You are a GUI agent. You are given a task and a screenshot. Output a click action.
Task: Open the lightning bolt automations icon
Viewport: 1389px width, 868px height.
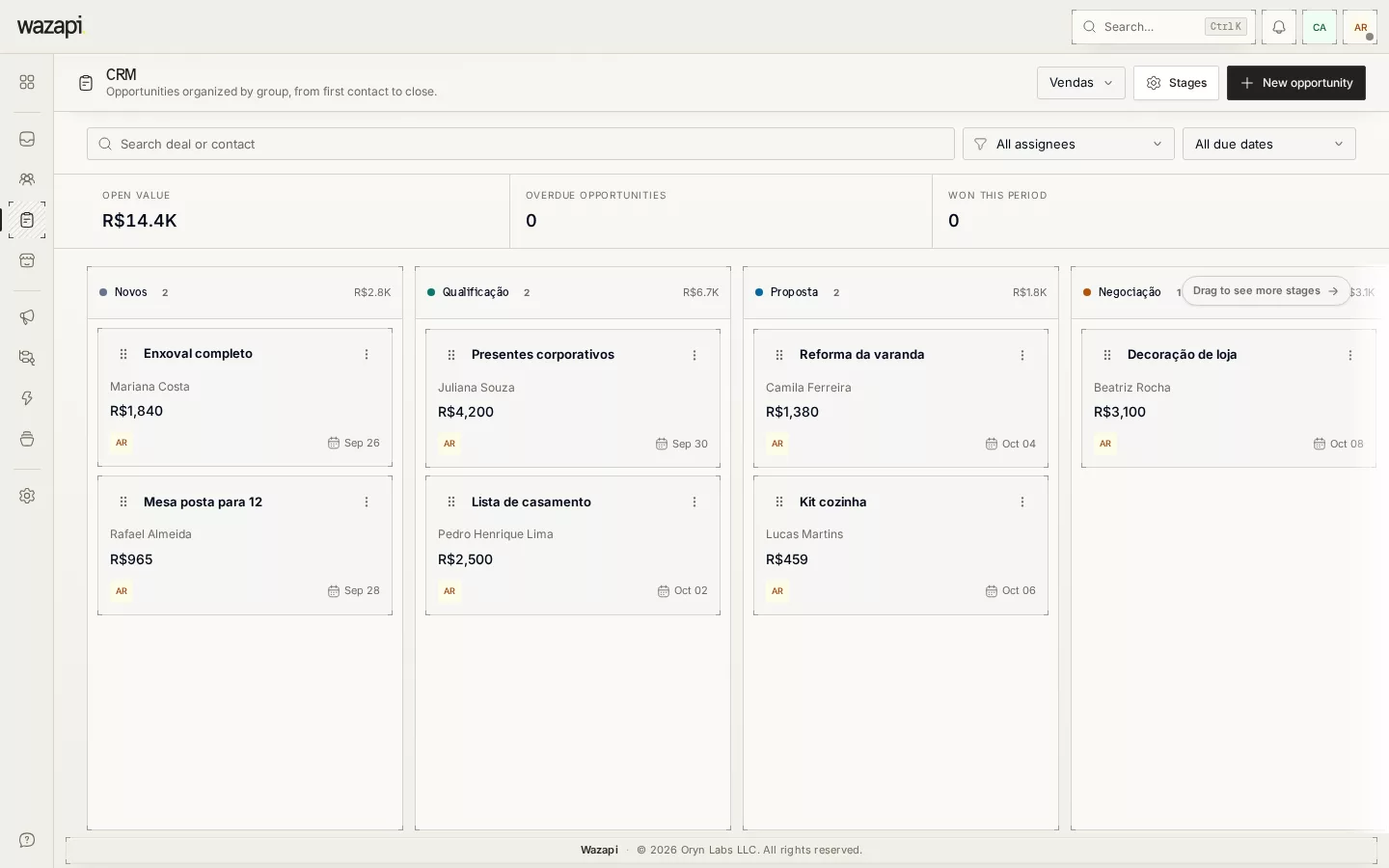(x=27, y=398)
